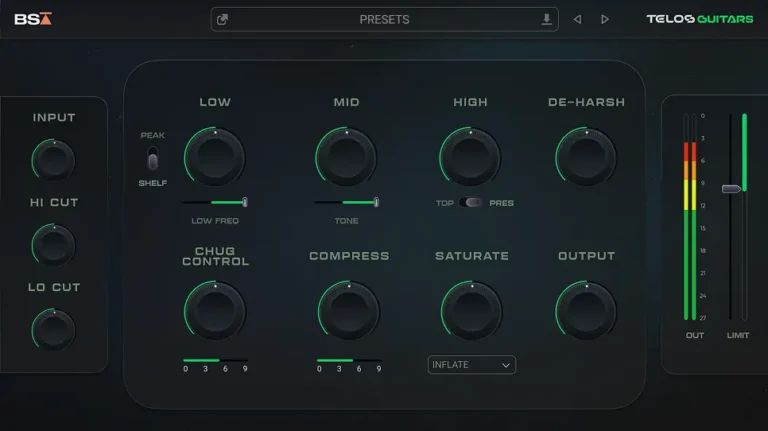Open the Inflate saturation type dropdown

pos(471,365)
